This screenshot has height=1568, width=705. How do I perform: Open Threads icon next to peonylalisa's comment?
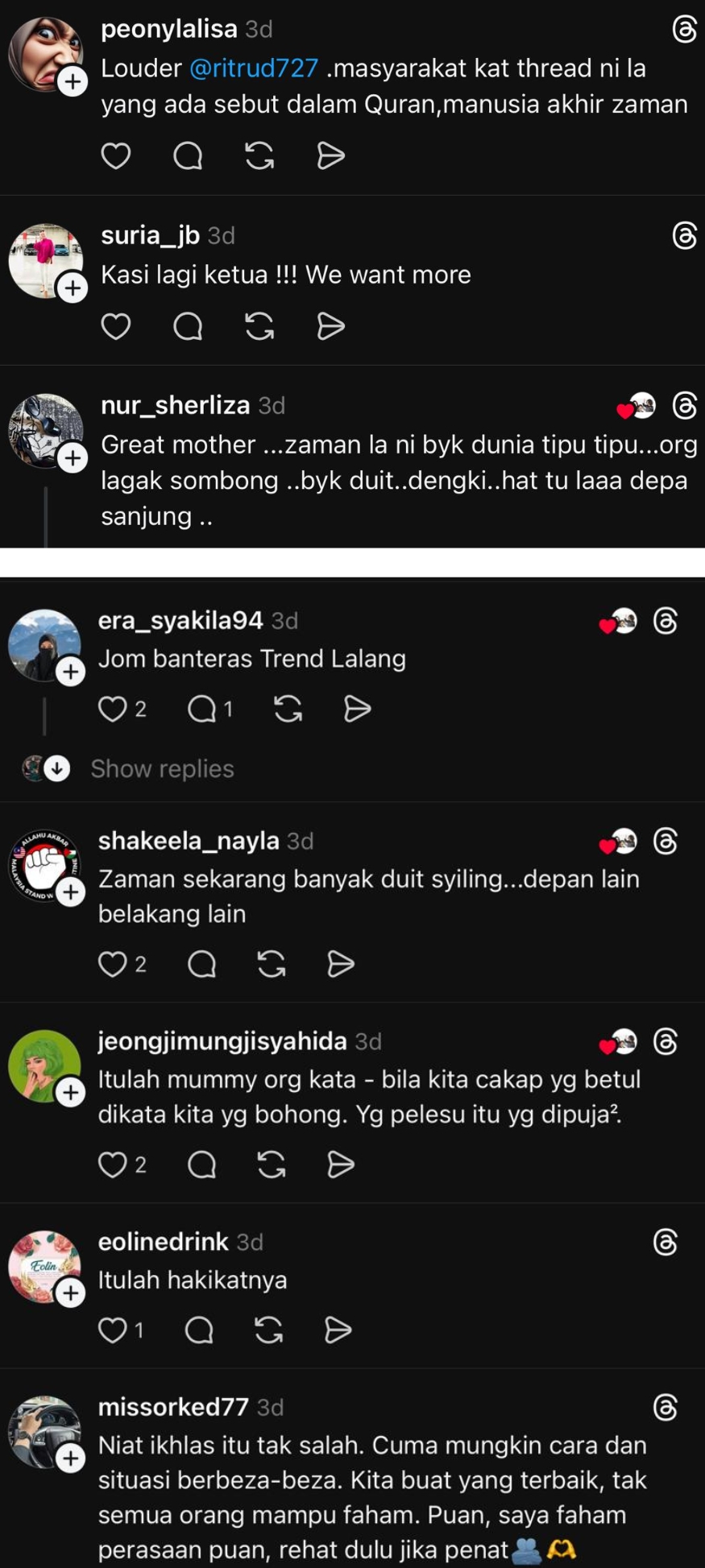coord(685,30)
